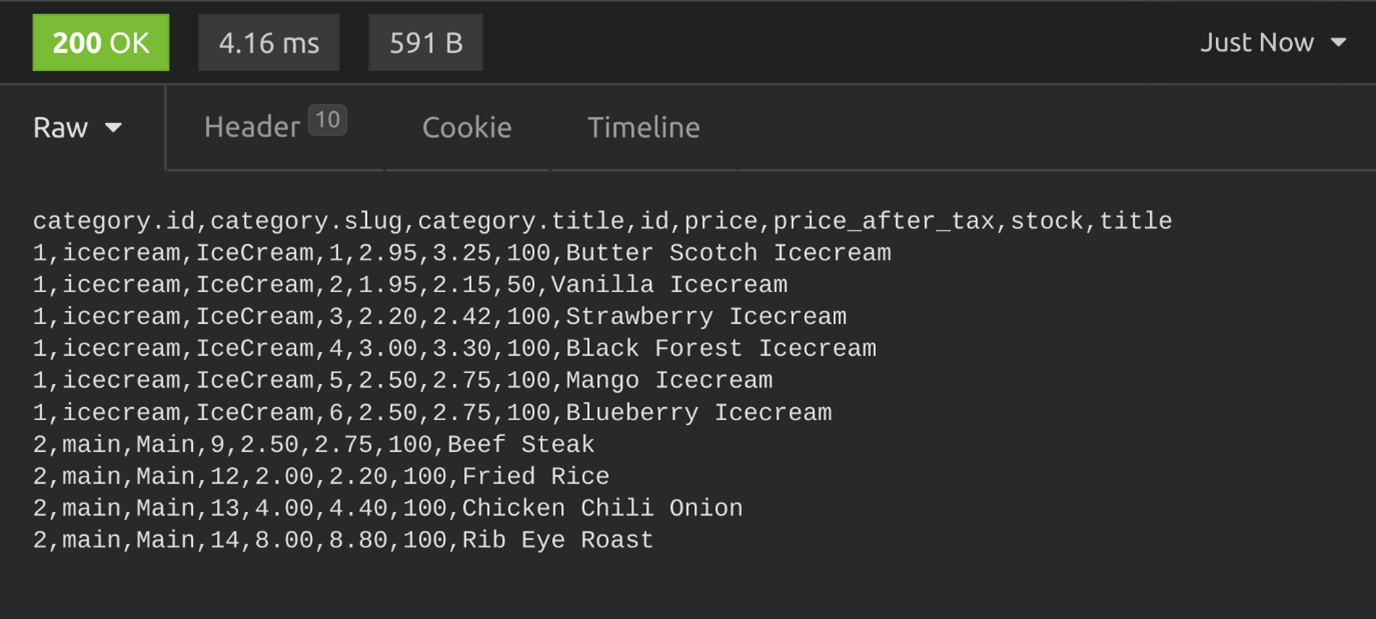
Task: Click the 4.16 ms response time tag
Action: 269,43
